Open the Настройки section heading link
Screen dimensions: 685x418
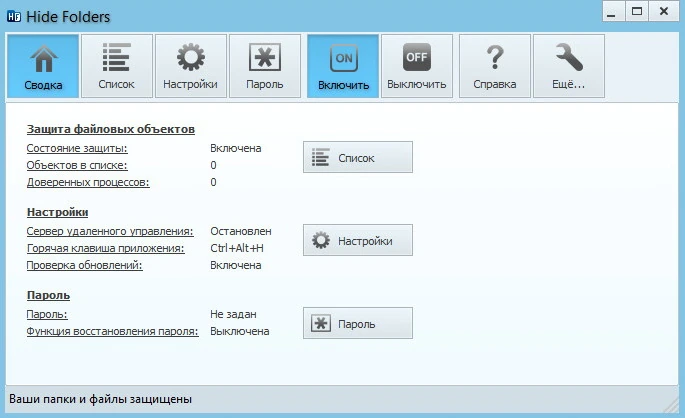click(57, 212)
